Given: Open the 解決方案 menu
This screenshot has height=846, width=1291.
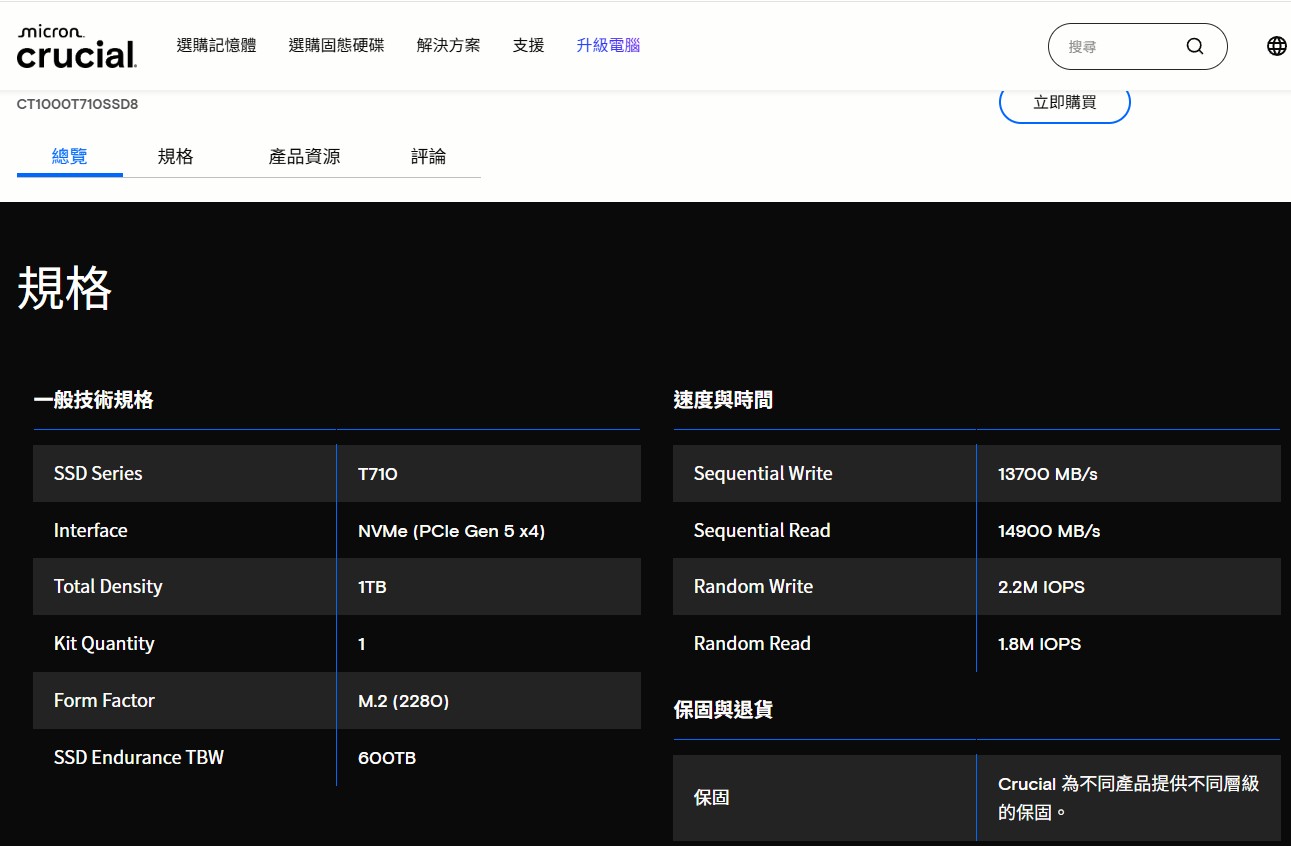Looking at the screenshot, I should tap(448, 45).
